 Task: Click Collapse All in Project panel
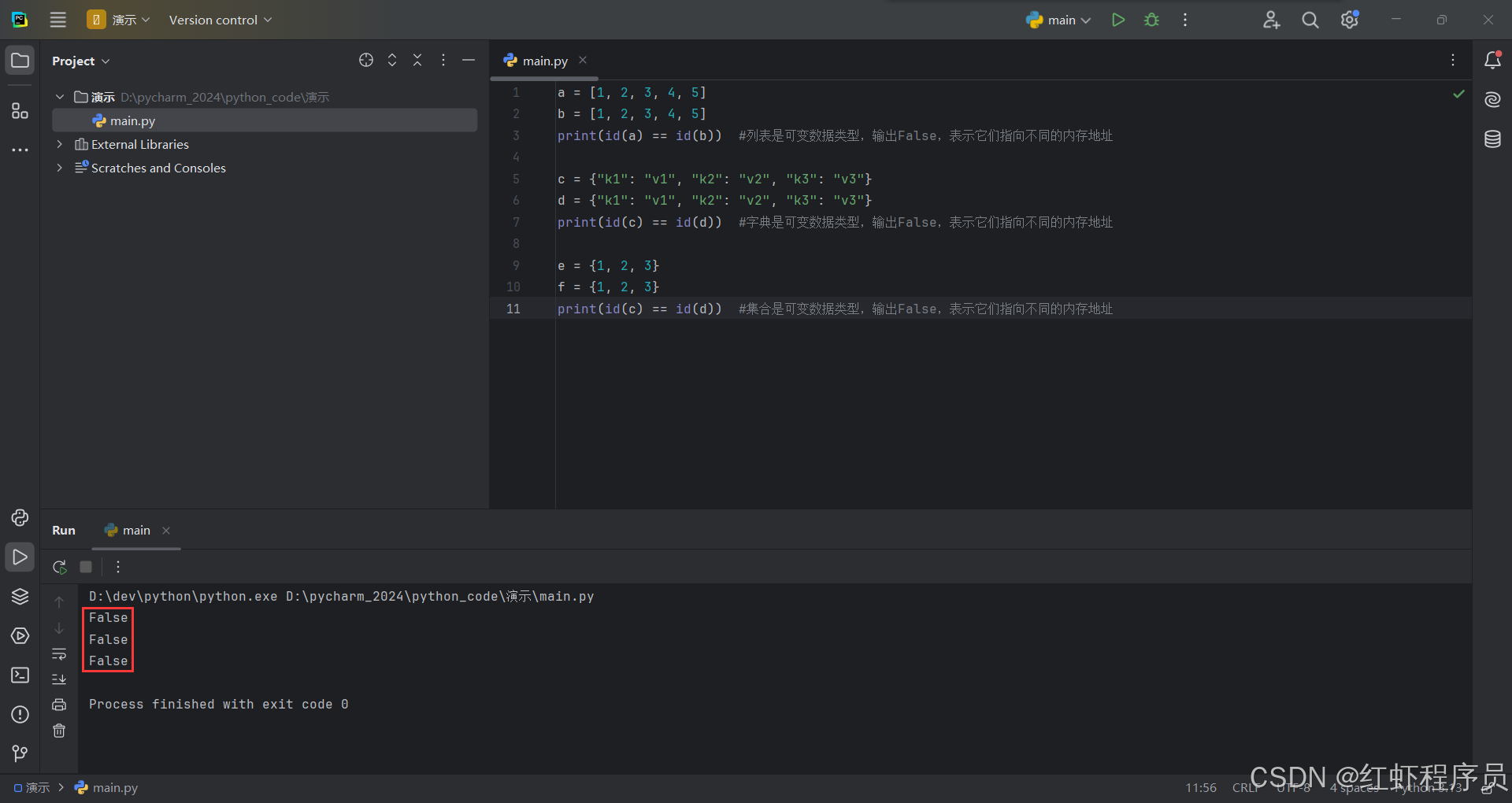tap(417, 60)
